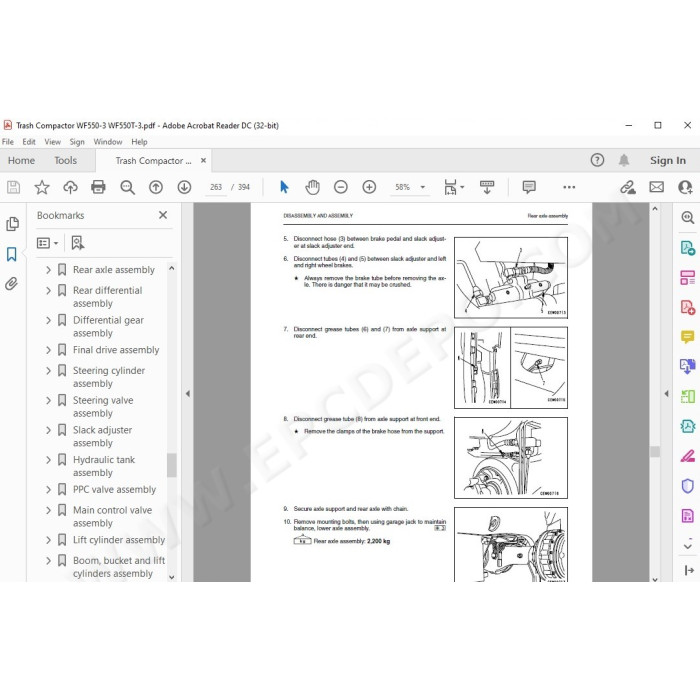Close the Bookmarks panel
700x700 pixels.
pos(163,215)
